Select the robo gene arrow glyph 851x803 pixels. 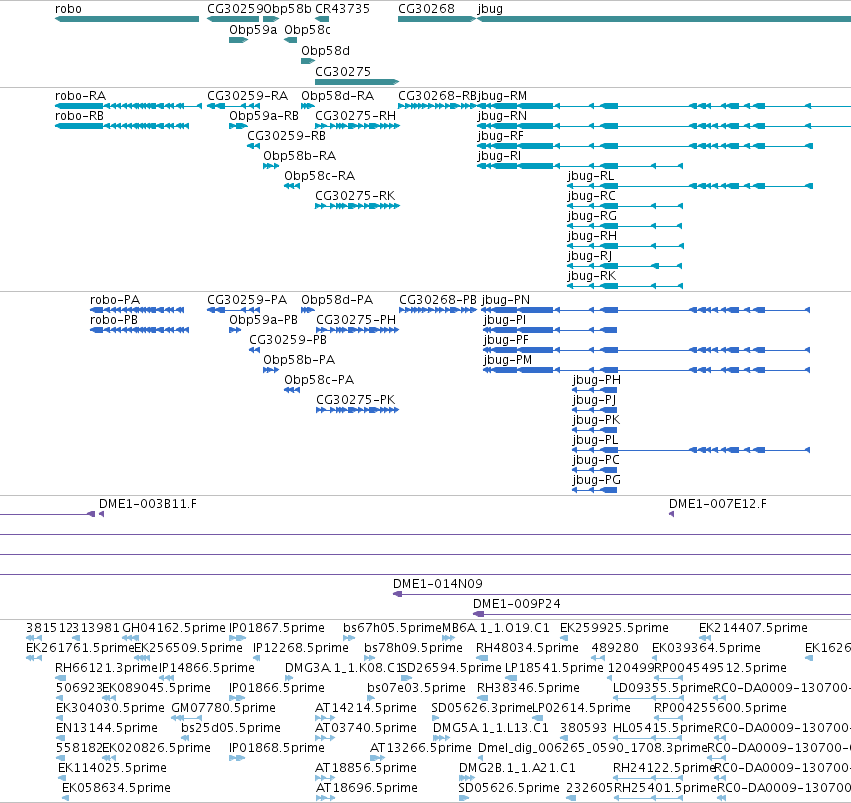(127, 19)
